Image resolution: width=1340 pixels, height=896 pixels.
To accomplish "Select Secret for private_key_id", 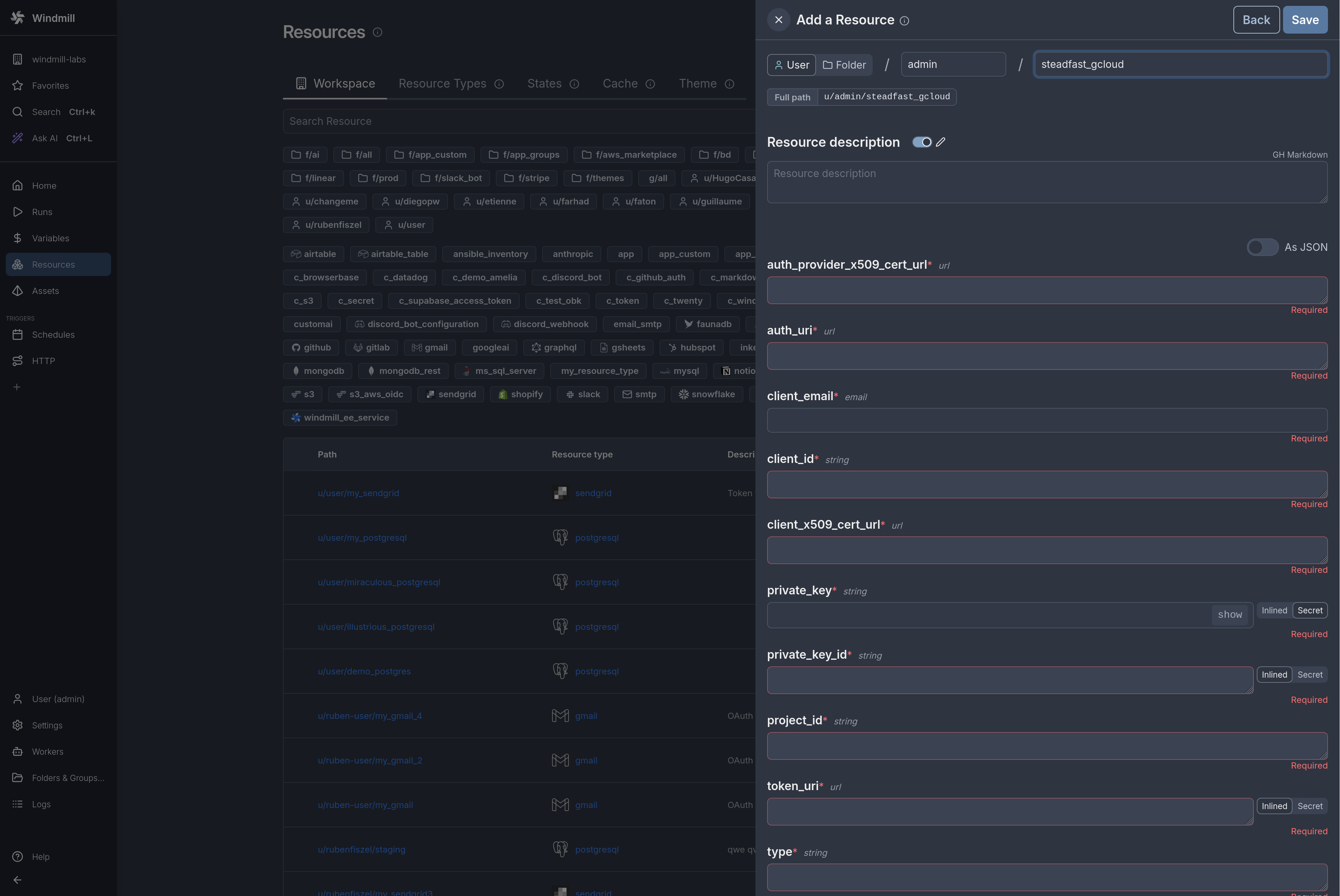I will (1310, 675).
